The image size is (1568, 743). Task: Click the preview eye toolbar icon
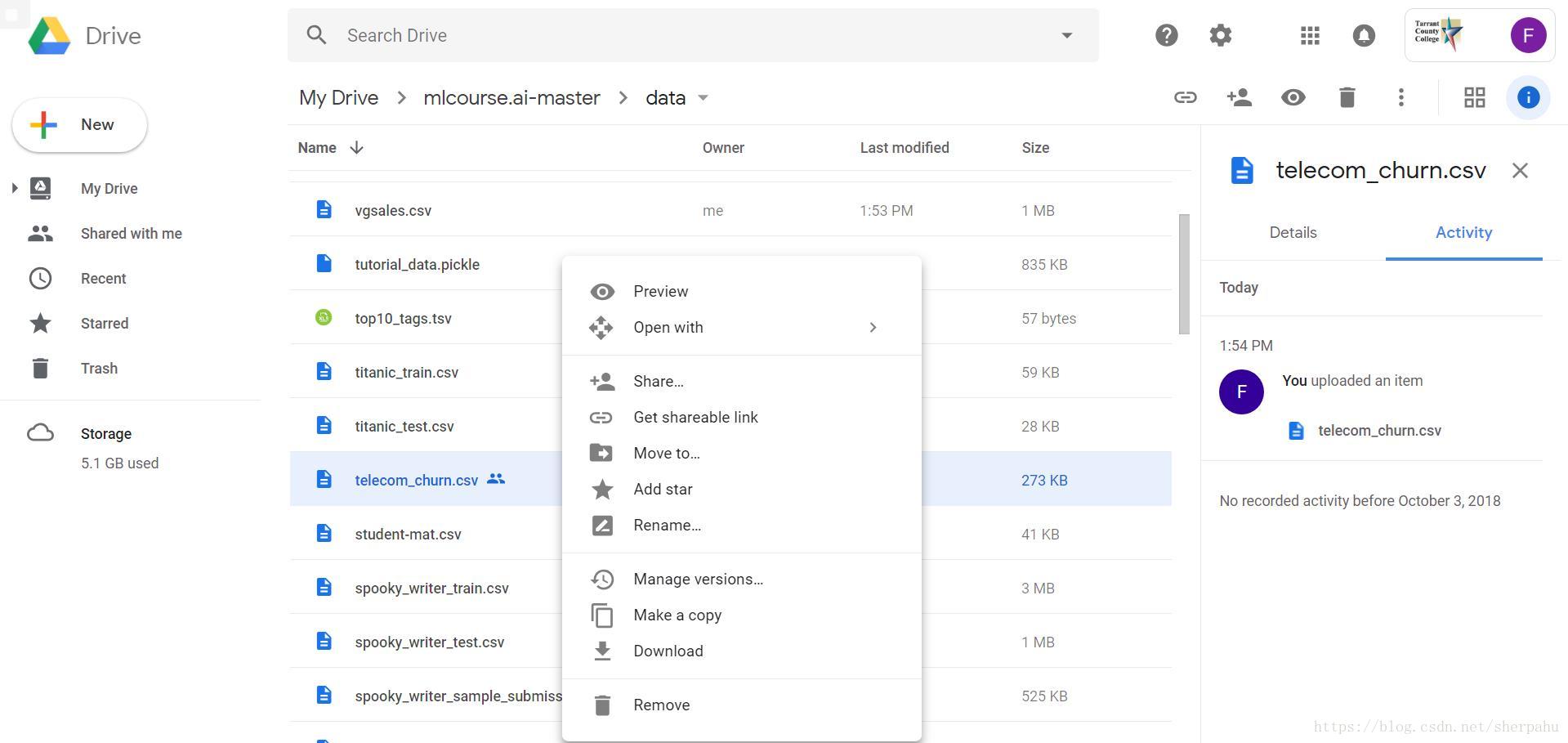point(1293,97)
